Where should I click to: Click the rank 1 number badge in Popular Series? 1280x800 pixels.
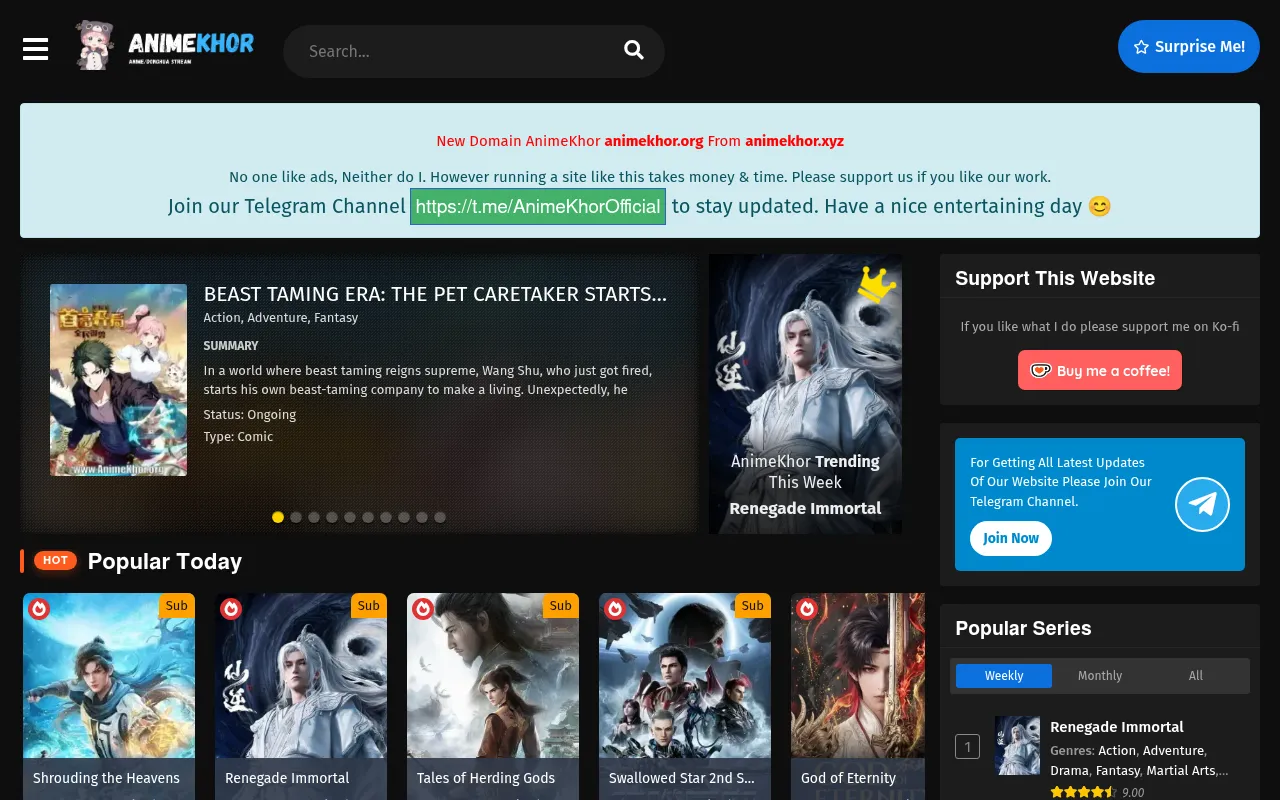tap(967, 746)
